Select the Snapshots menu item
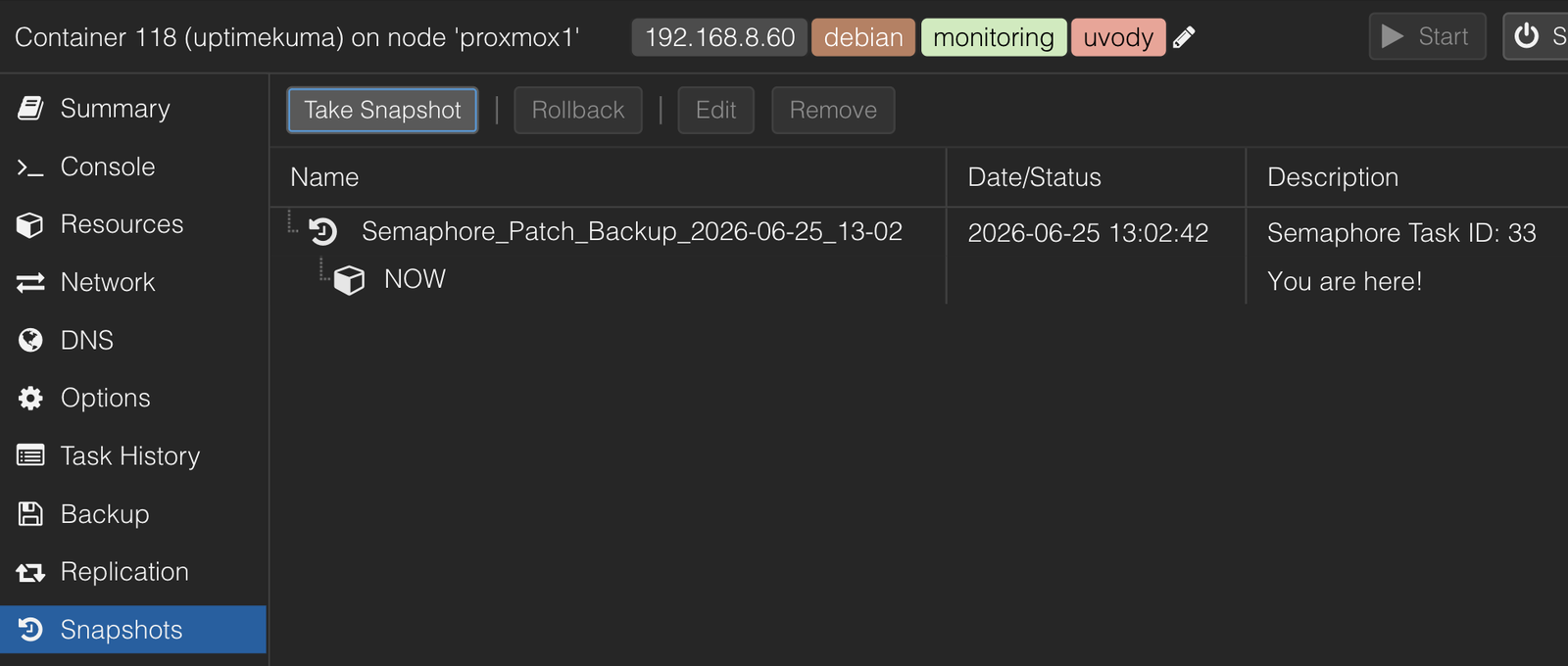 pyautogui.click(x=133, y=630)
